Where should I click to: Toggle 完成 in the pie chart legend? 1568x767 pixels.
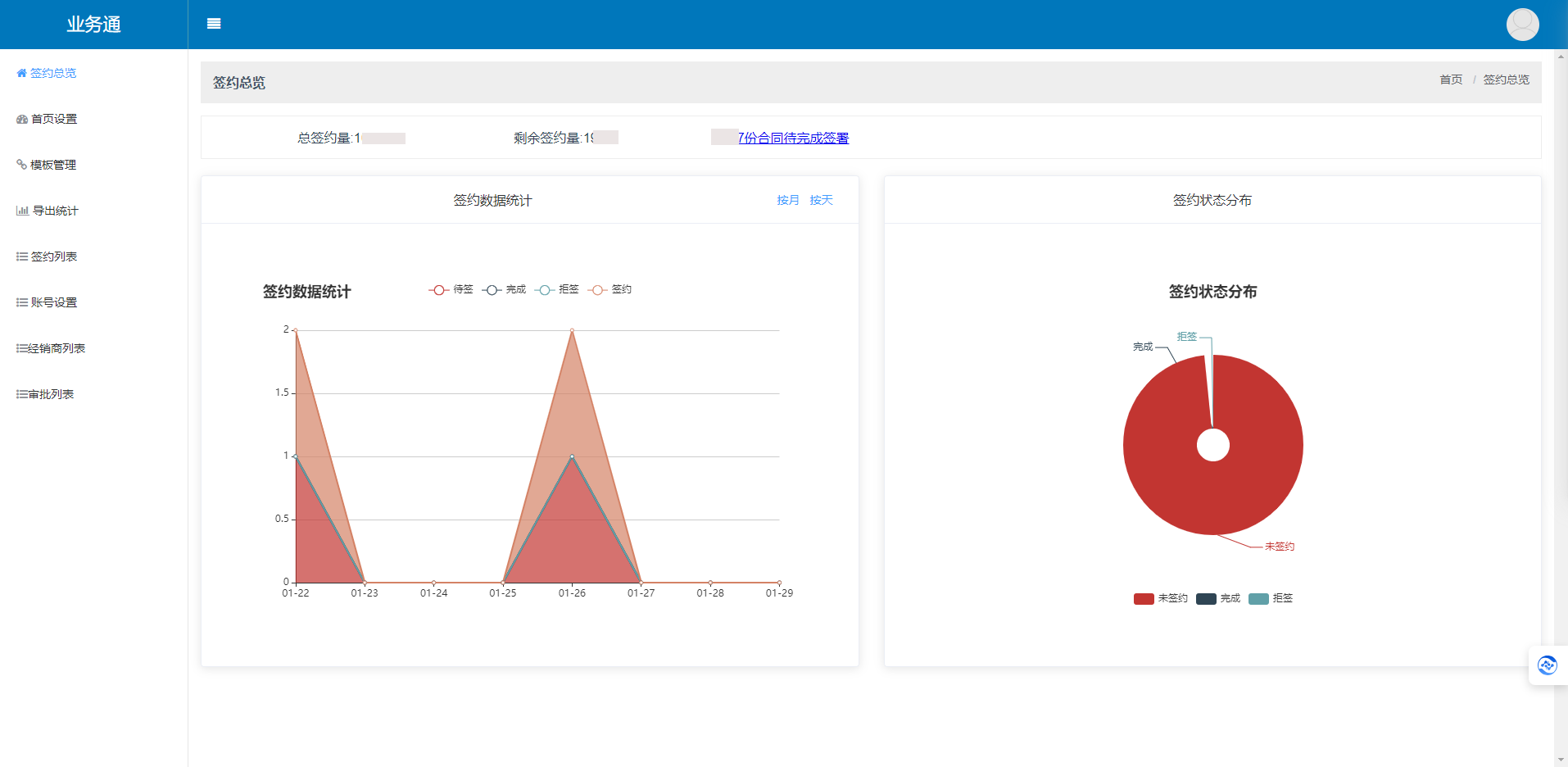click(1218, 598)
